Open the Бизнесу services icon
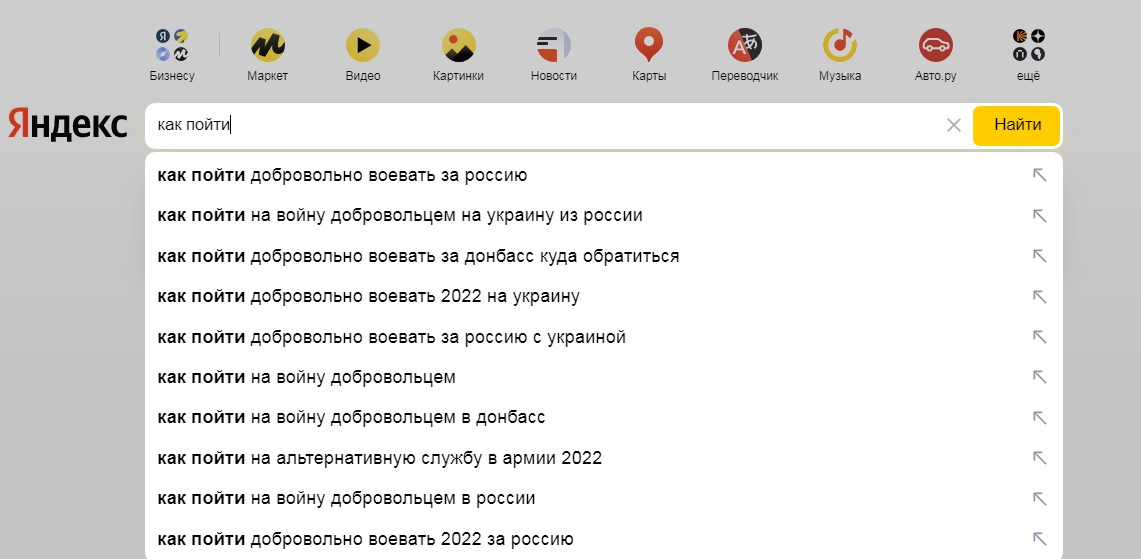1141x559 pixels. [172, 45]
